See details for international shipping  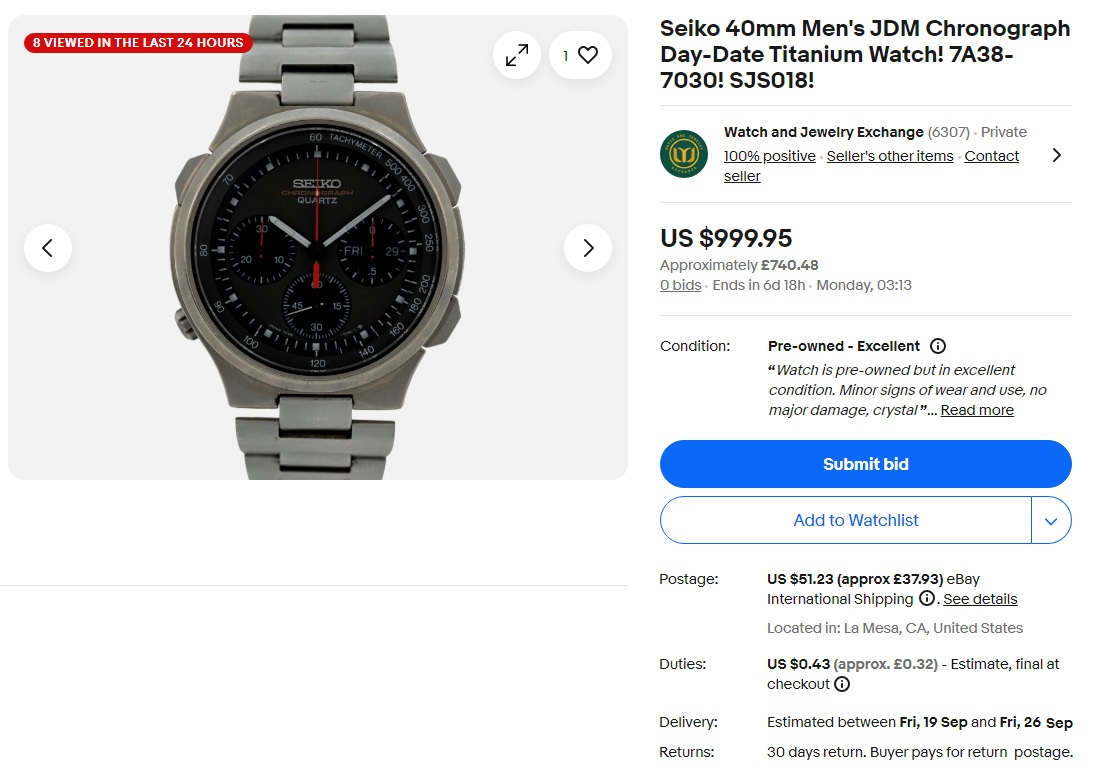coord(980,598)
